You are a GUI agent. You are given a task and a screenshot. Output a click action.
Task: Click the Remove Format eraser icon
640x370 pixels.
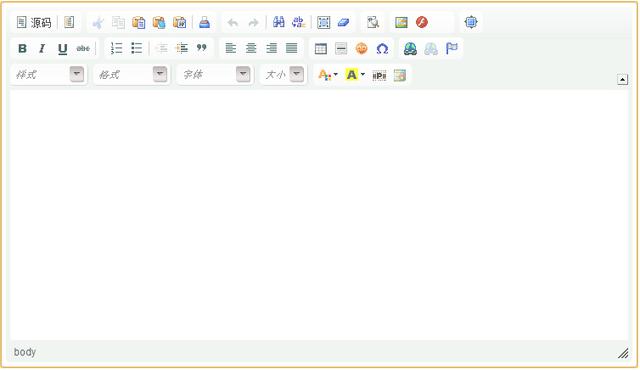(344, 22)
